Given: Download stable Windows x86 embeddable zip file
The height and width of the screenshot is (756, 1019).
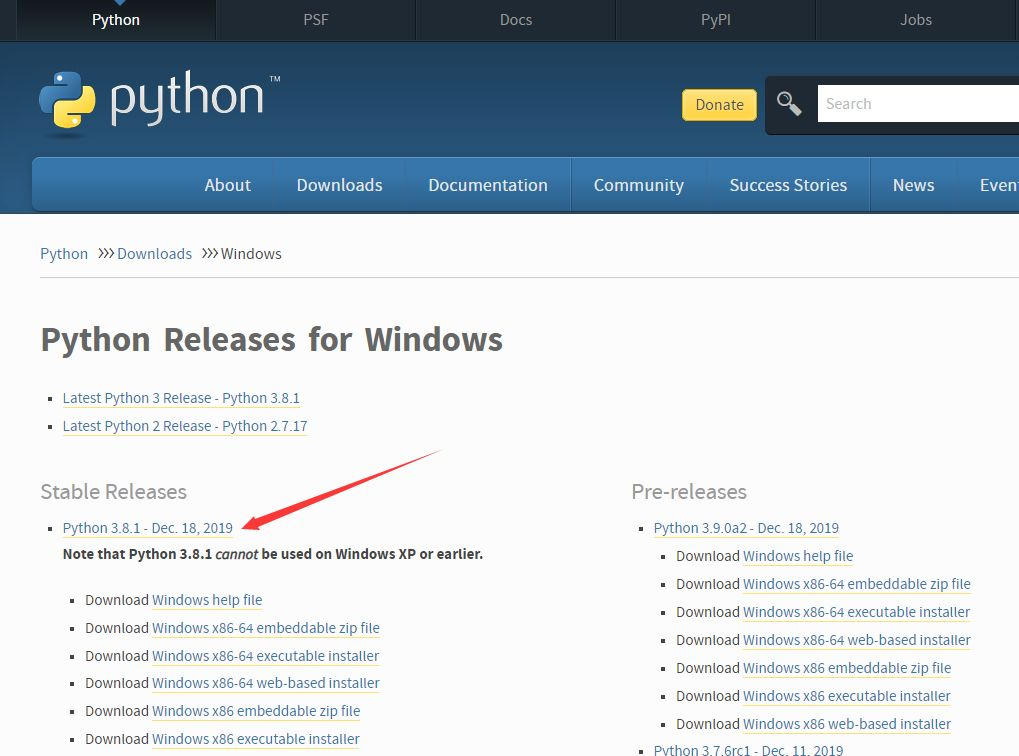Looking at the screenshot, I should [256, 711].
